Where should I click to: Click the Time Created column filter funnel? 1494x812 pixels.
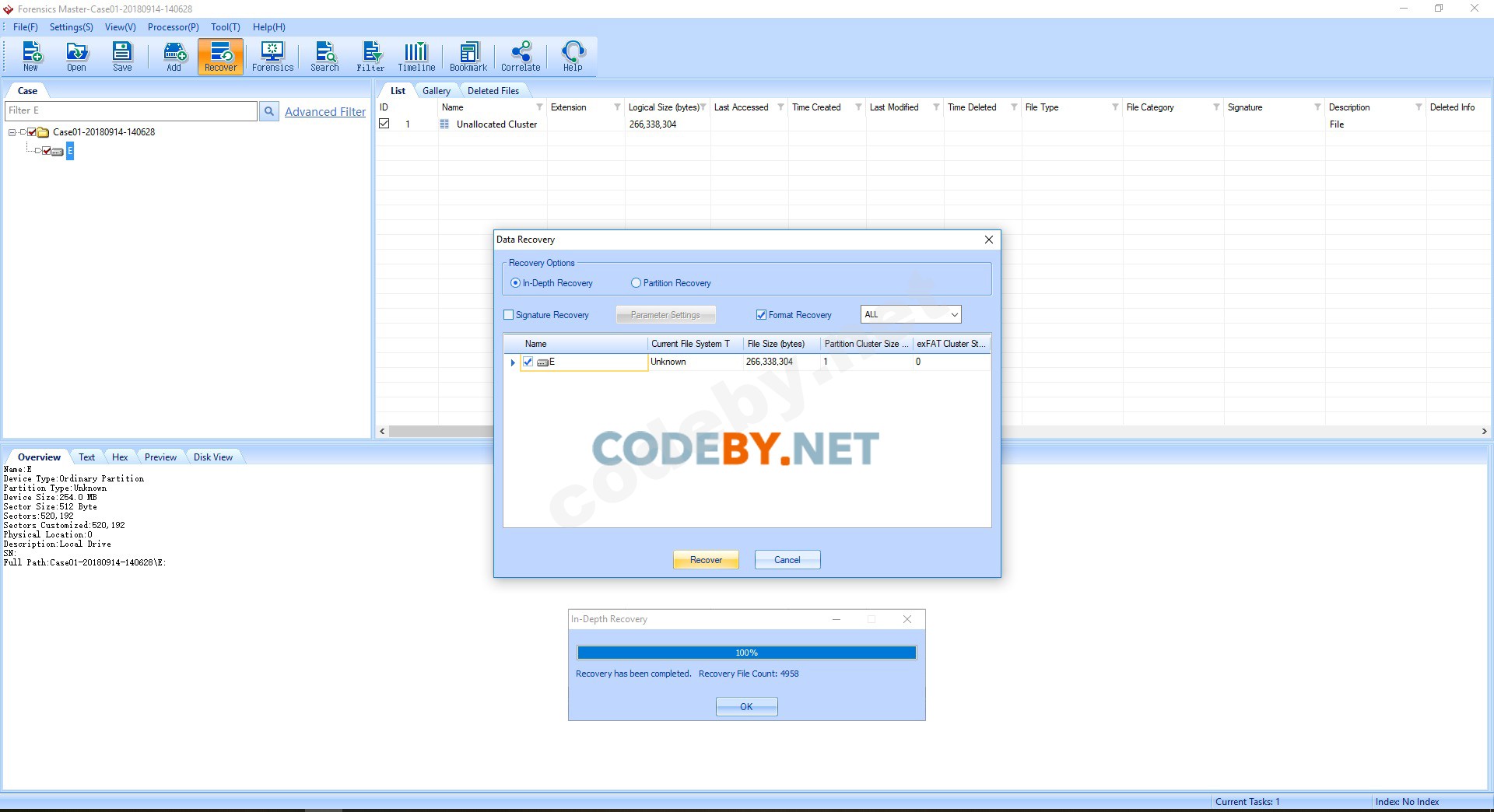click(x=858, y=107)
